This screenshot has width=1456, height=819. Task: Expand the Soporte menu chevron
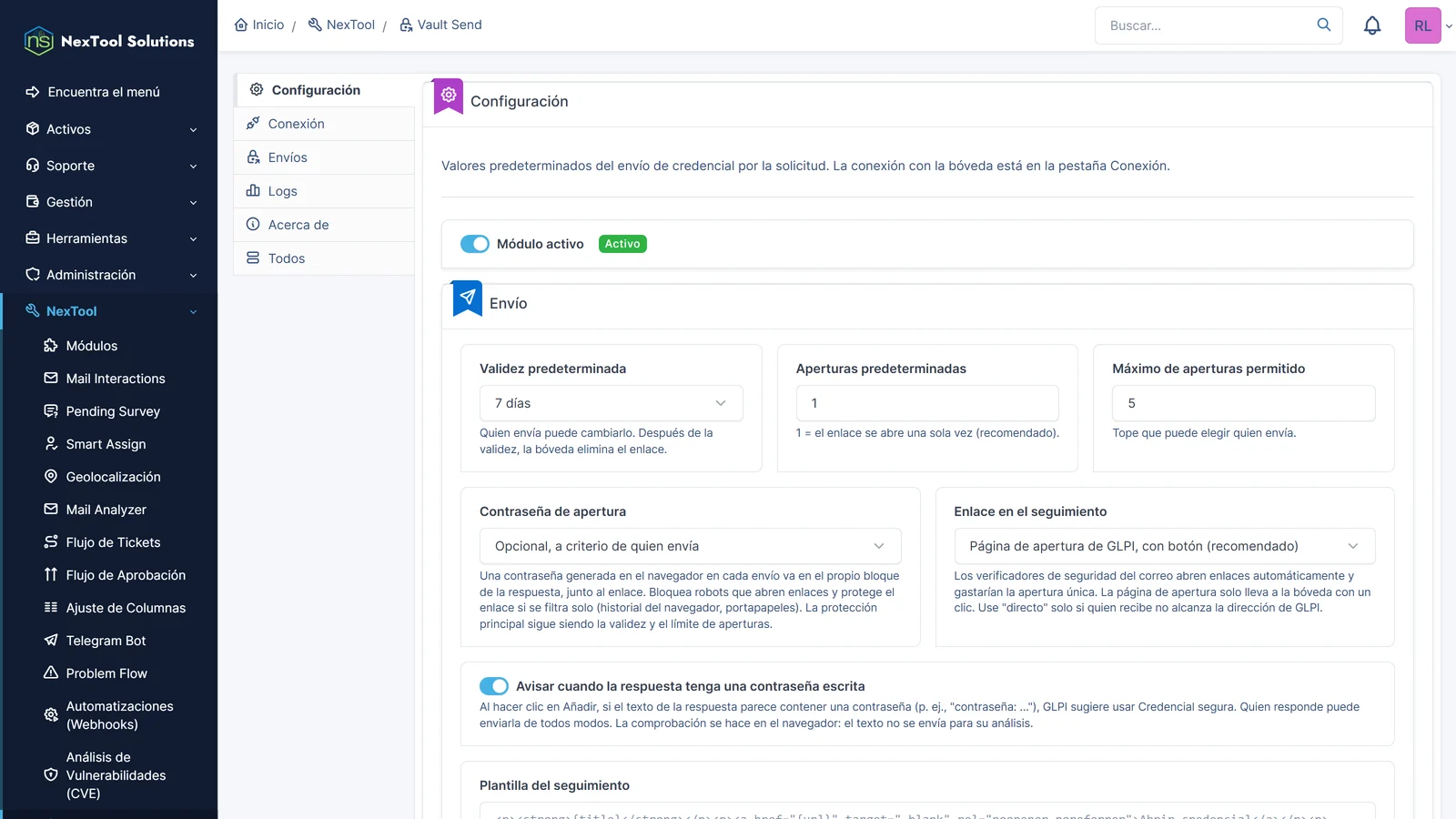click(193, 167)
